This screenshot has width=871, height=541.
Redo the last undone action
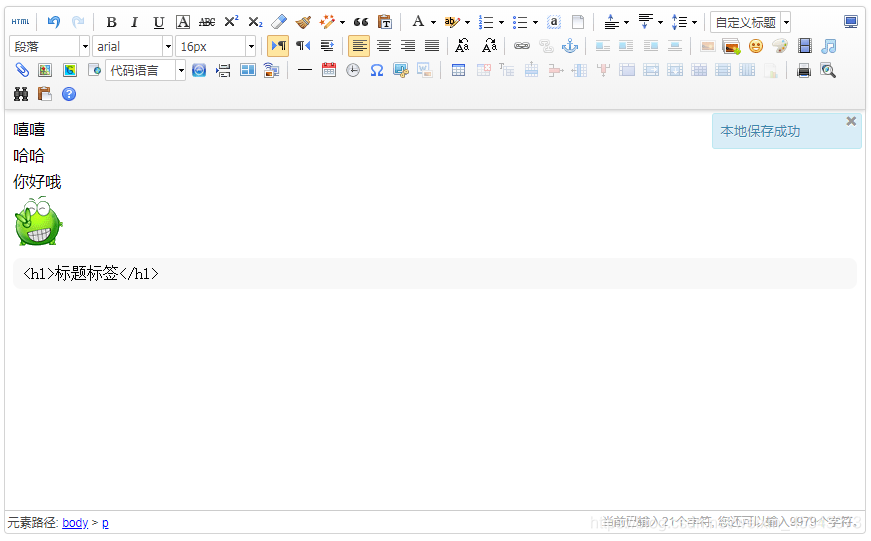[78, 22]
